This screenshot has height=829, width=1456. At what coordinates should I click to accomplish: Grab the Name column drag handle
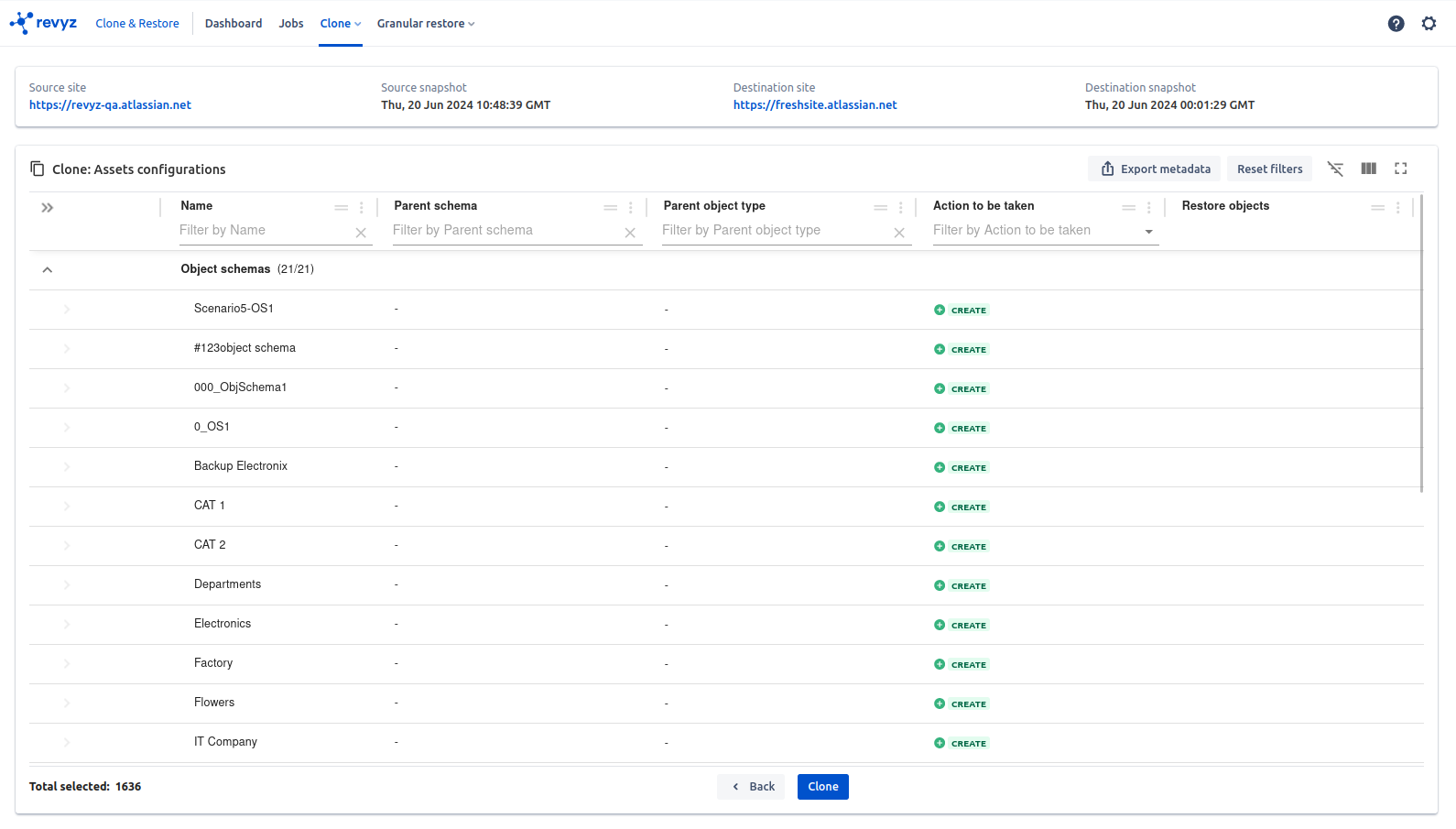[x=342, y=208]
